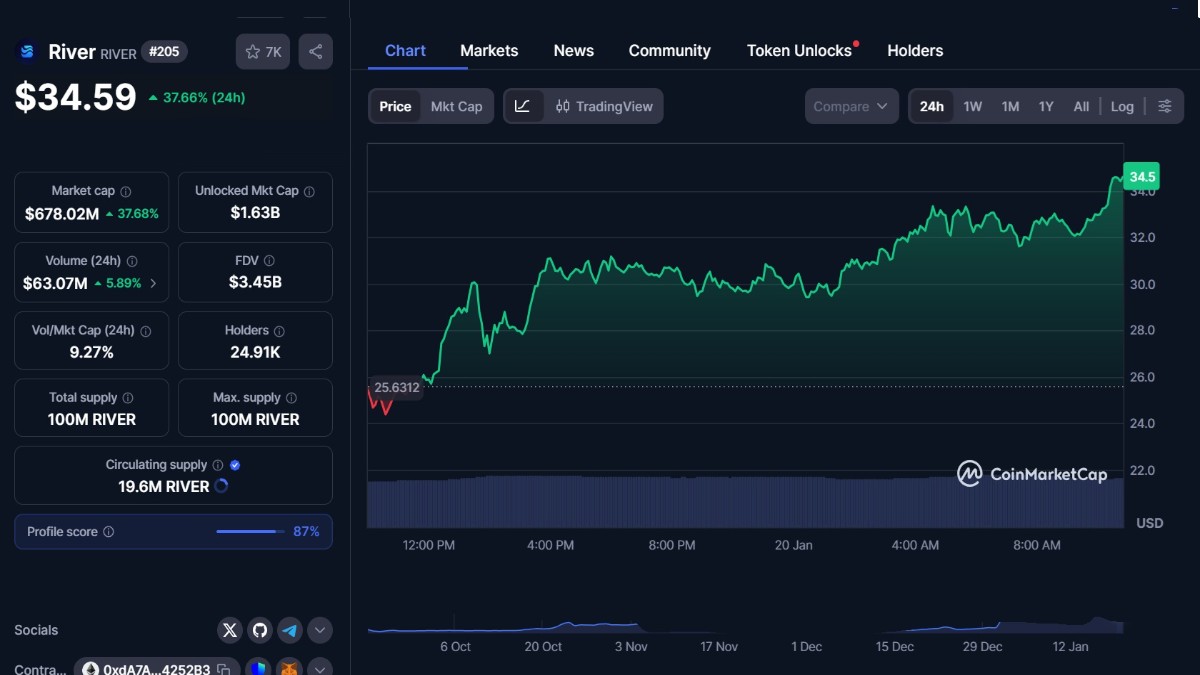Screen dimensions: 1200x675
Task: Click the 25.6312 opening price label
Action: coord(395,387)
